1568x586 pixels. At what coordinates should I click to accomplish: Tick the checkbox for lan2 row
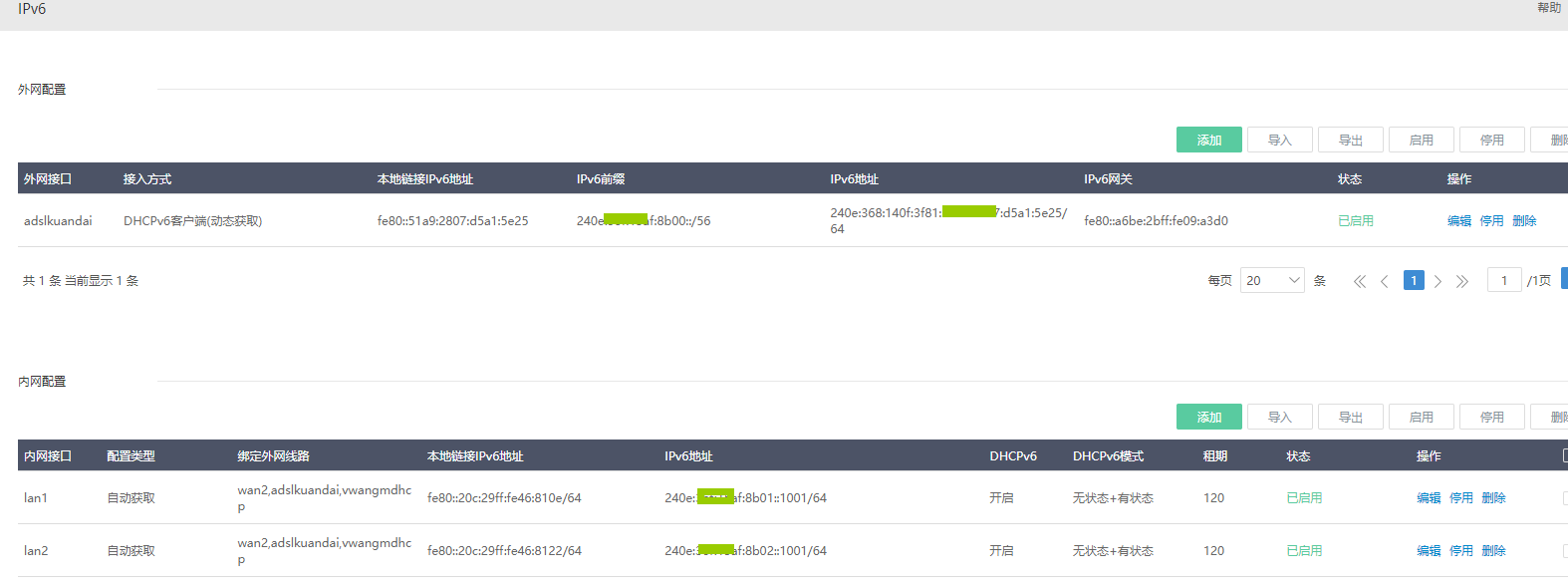click(1565, 550)
